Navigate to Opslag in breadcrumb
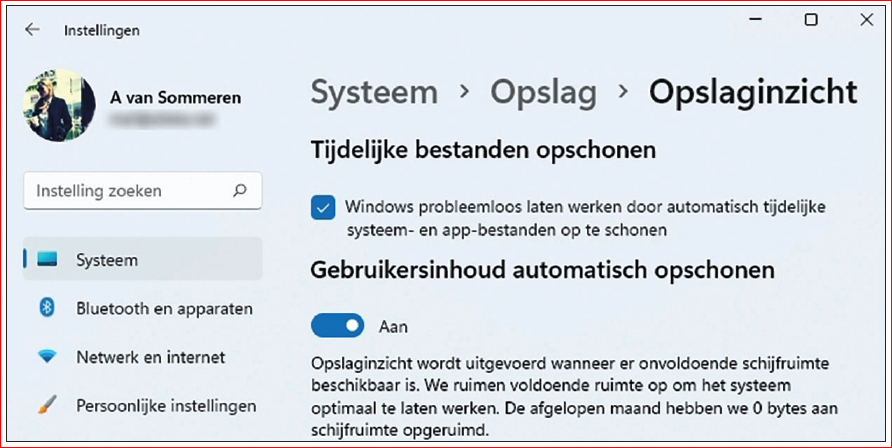This screenshot has width=892, height=448. (x=543, y=93)
